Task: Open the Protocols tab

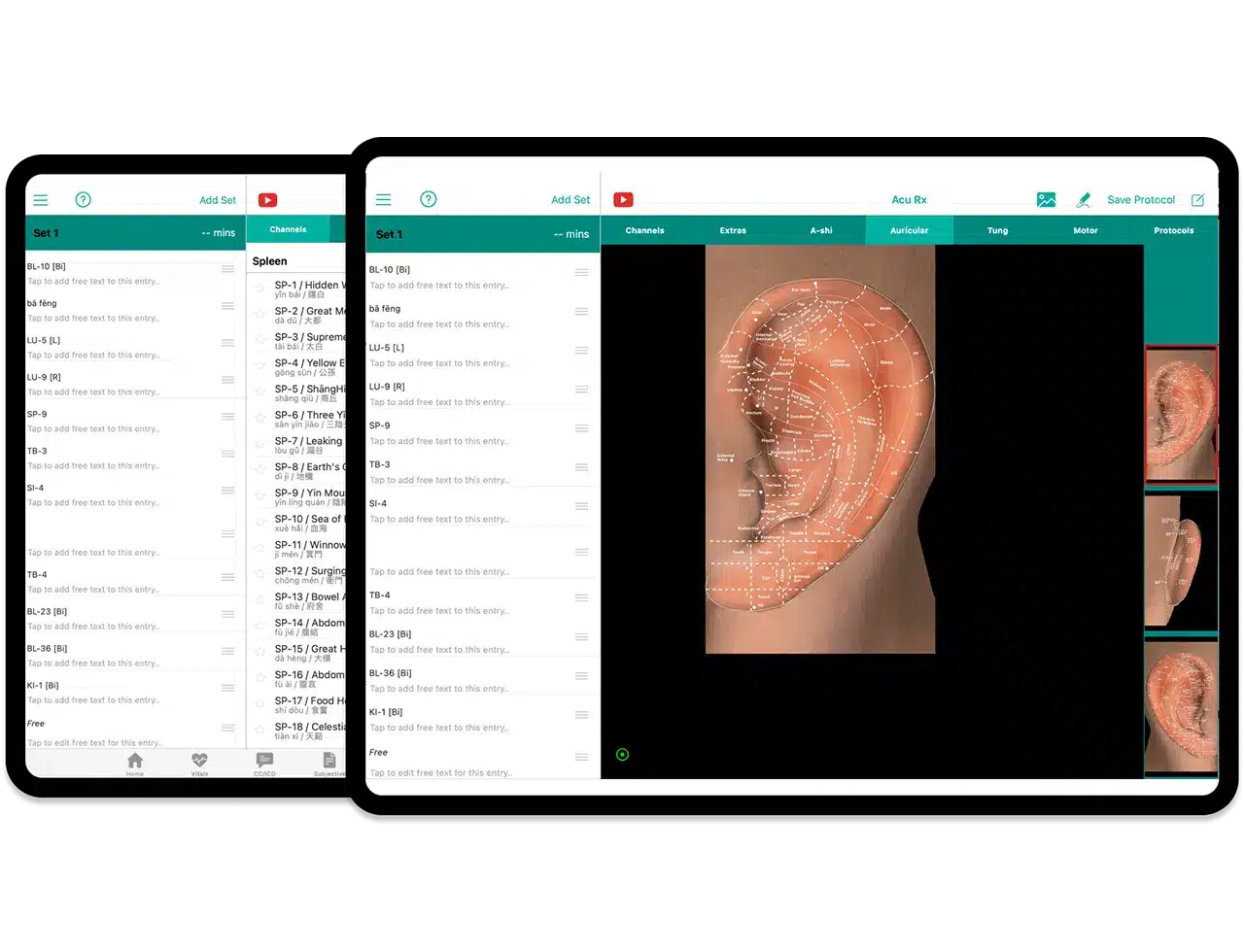Action: [1173, 230]
